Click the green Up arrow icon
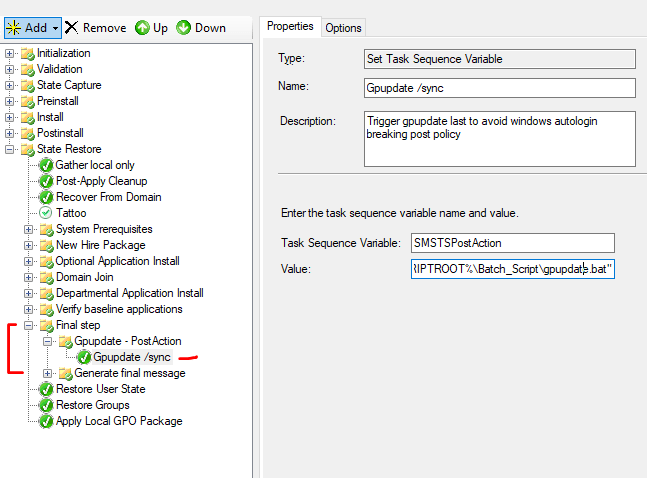This screenshot has width=647, height=478. click(142, 27)
